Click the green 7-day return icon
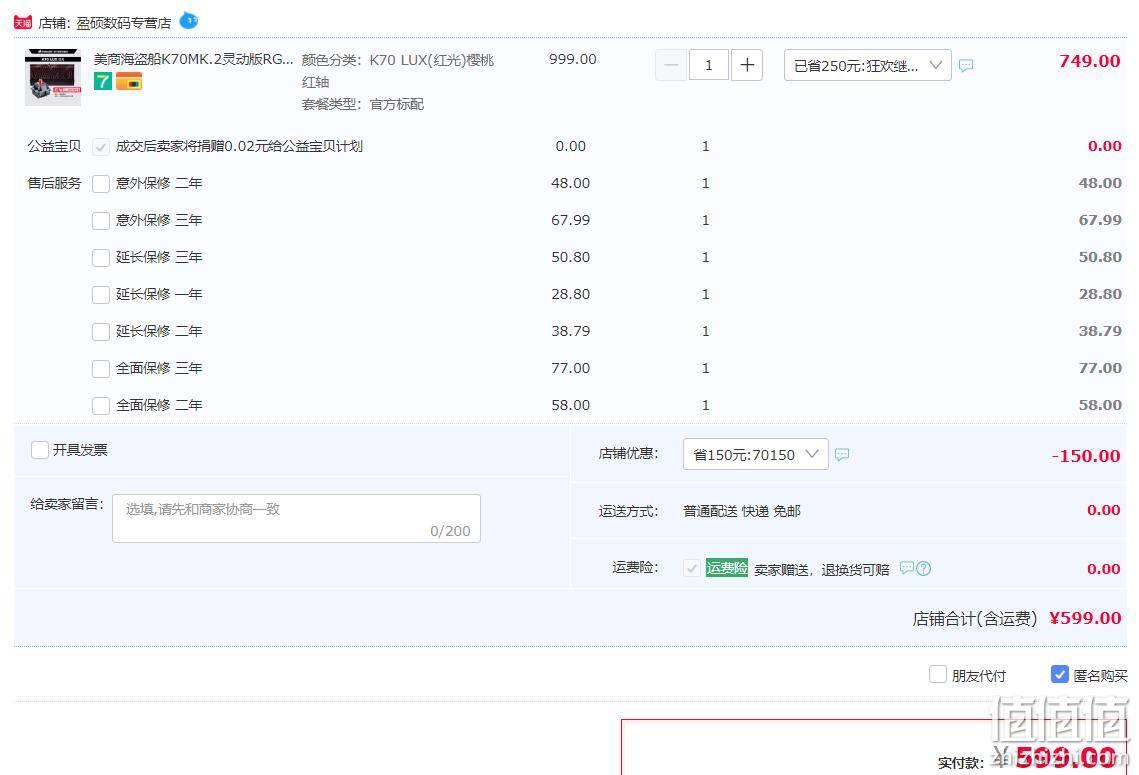Screen dimensions: 1139x775 point(102,81)
